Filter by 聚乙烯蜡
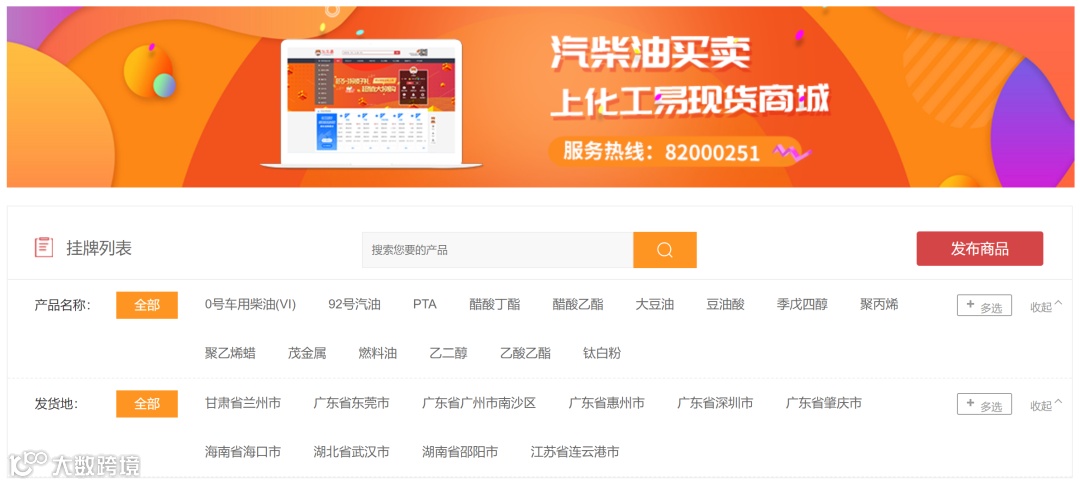This screenshot has width=1080, height=485. click(230, 353)
